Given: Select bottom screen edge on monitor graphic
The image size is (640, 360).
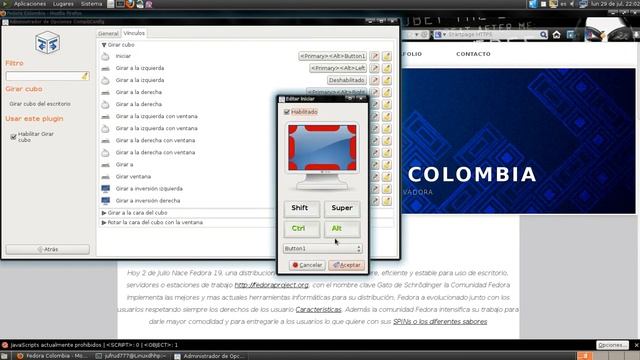Looking at the screenshot, I should [x=322, y=167].
